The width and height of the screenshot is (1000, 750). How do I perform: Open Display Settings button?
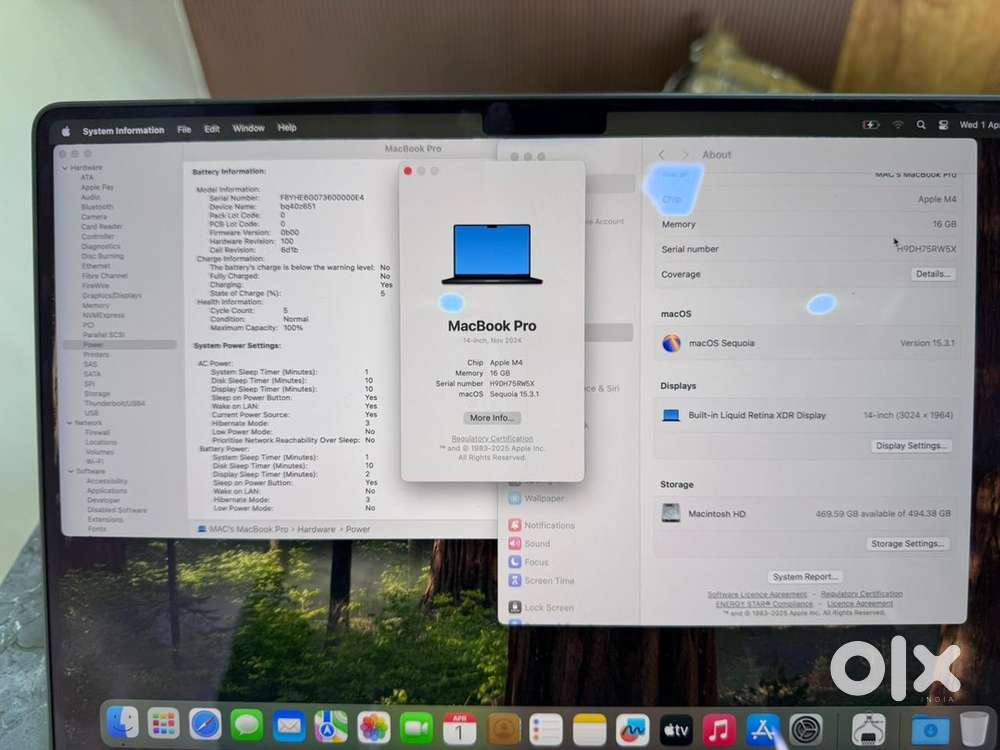point(911,446)
